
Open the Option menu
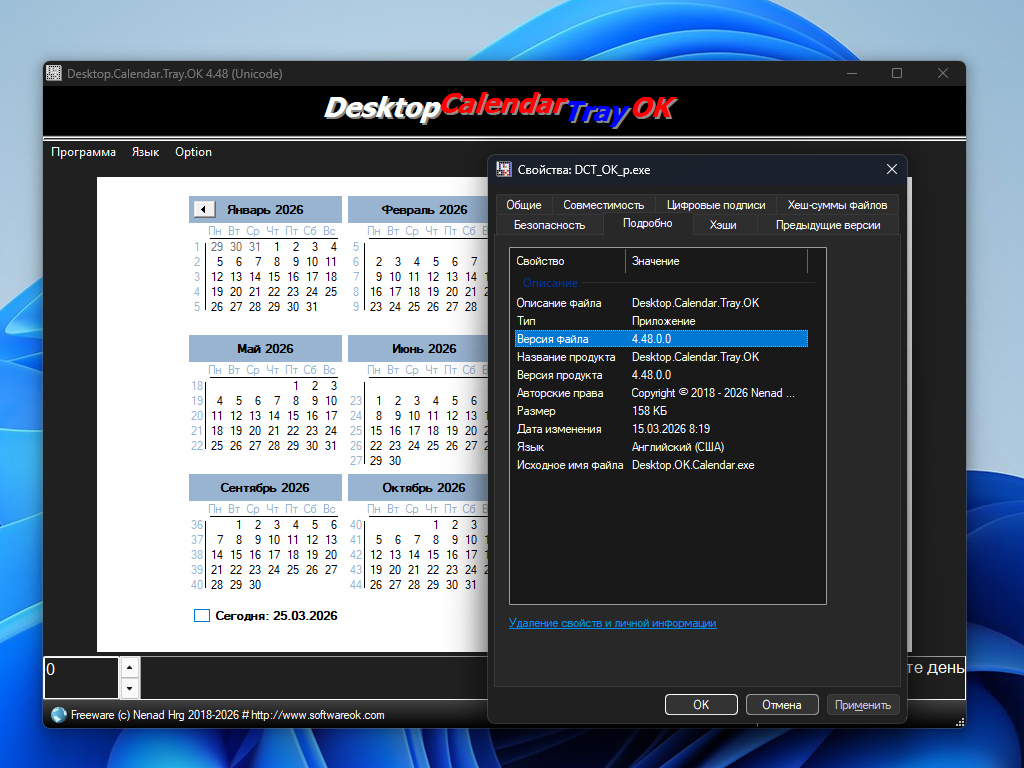[193, 152]
